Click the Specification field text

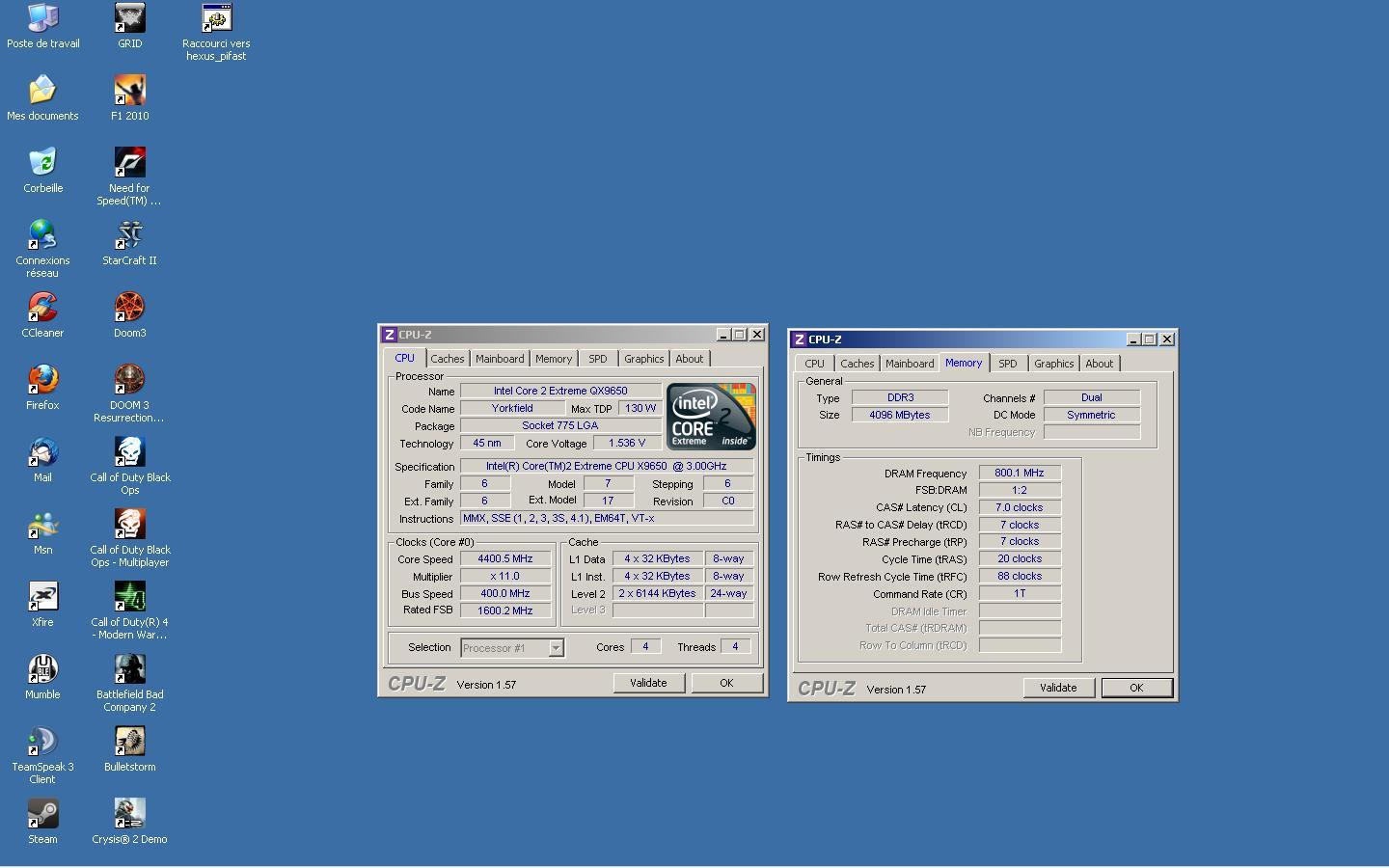point(607,467)
